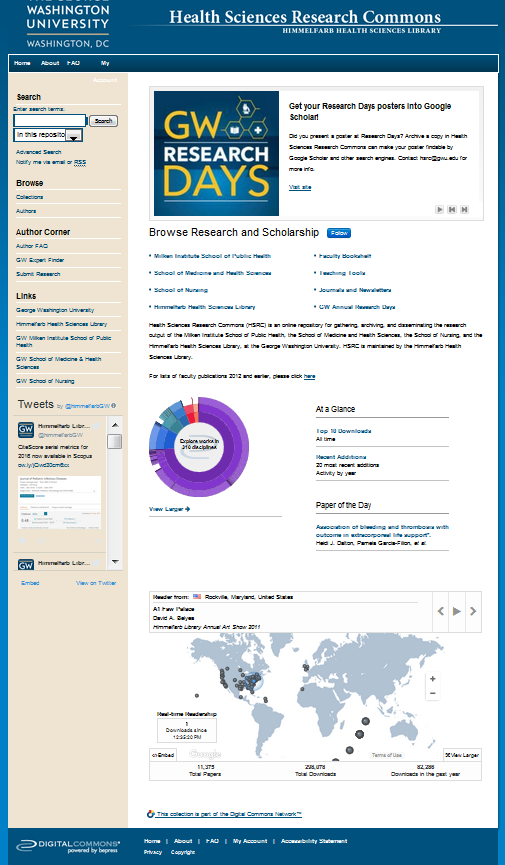Expand the 'In this repository' dropdown
The image size is (505, 865).
49,135
